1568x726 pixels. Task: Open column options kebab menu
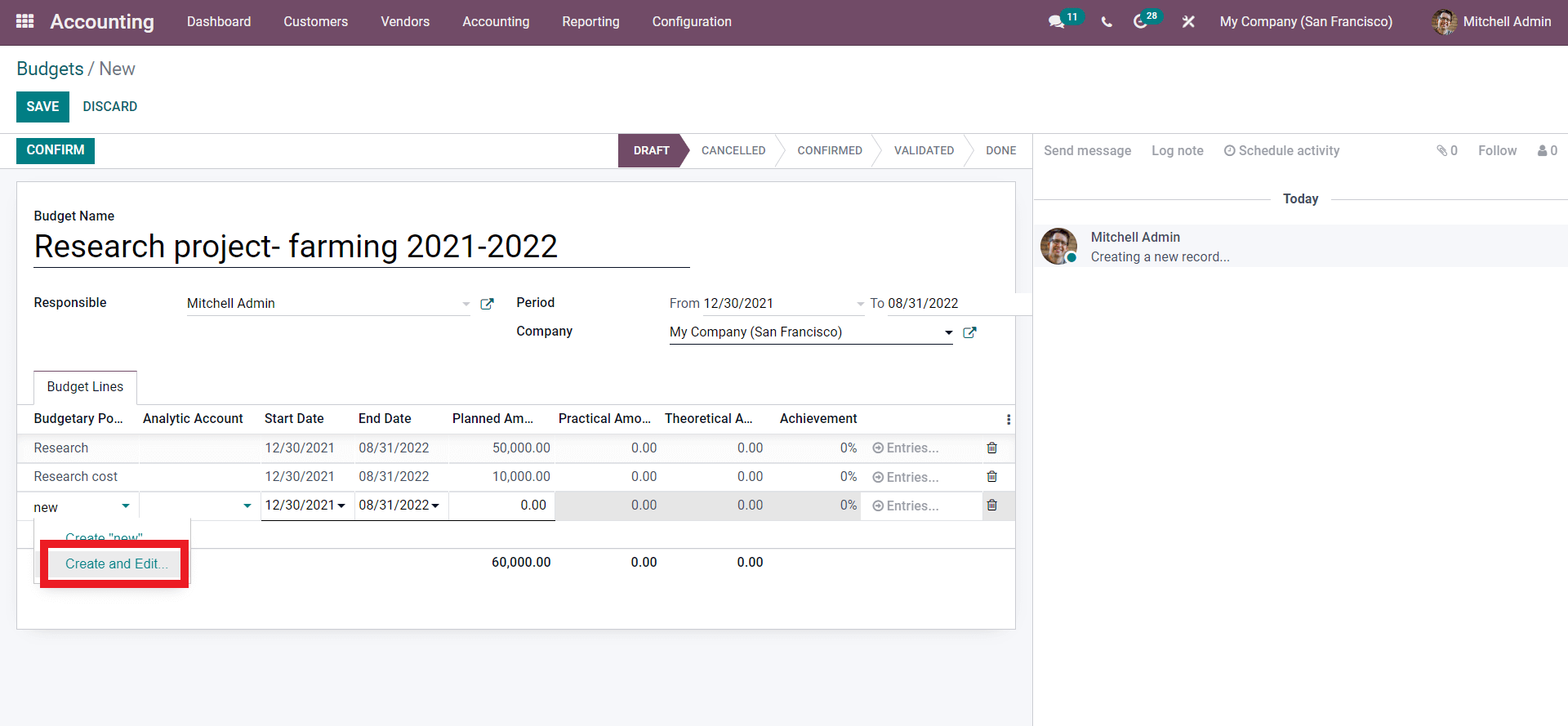[x=1009, y=419]
